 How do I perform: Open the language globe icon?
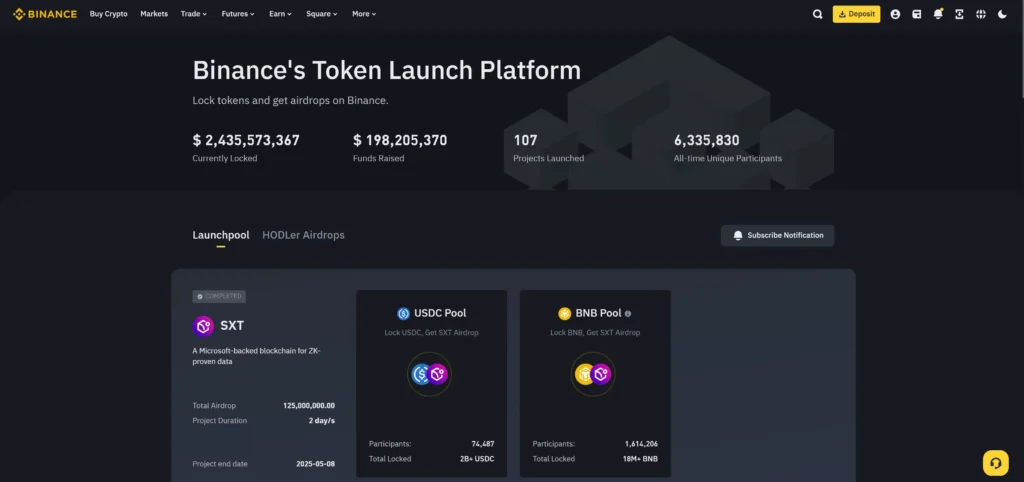981,14
